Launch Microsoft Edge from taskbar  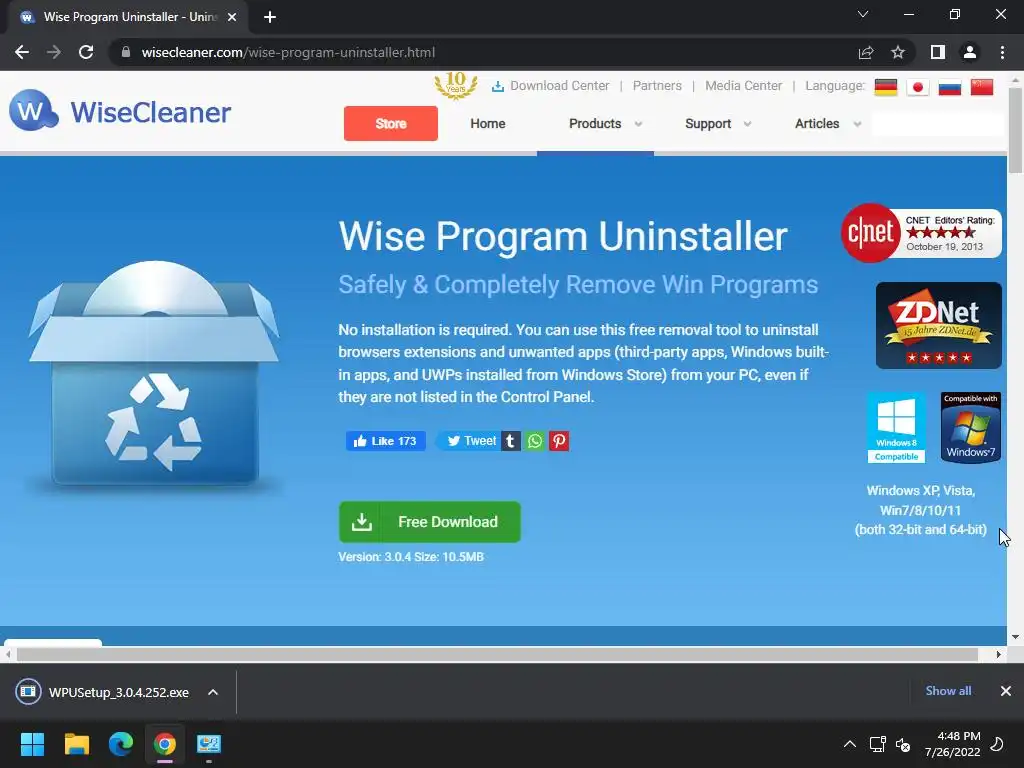[x=121, y=744]
